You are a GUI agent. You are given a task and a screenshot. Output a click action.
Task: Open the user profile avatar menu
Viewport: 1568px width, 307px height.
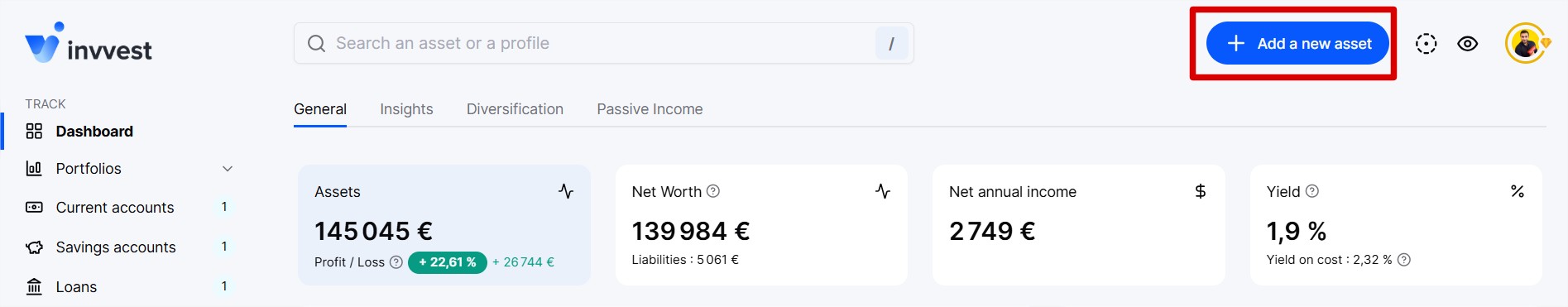pyautogui.click(x=1527, y=43)
